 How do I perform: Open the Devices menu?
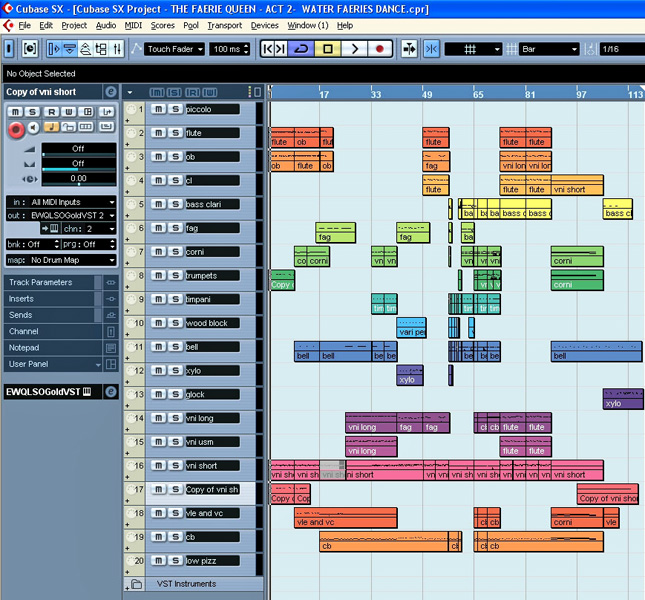[264, 25]
